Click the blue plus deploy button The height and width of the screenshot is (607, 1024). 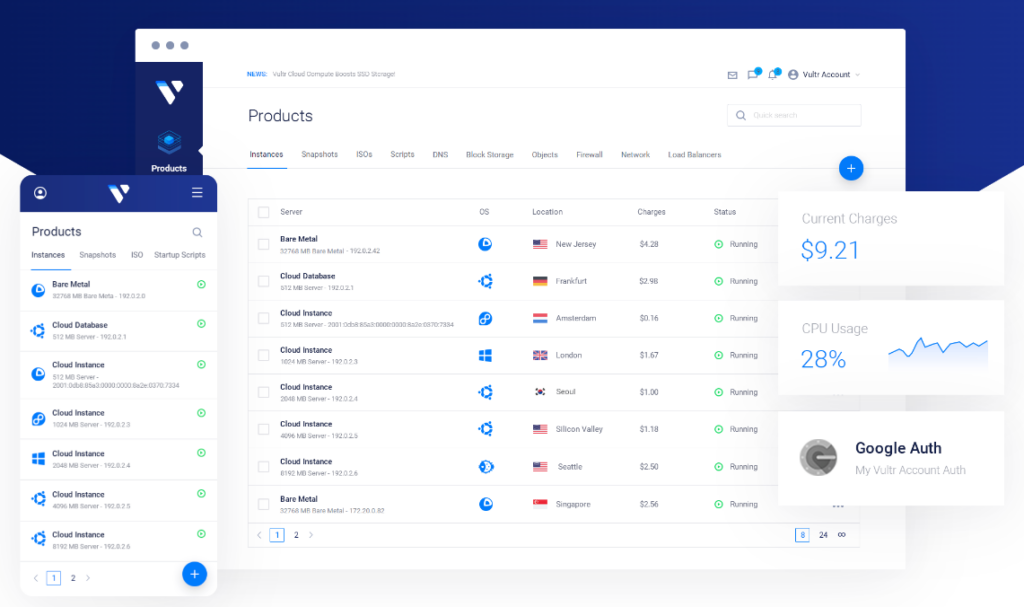click(x=850, y=168)
